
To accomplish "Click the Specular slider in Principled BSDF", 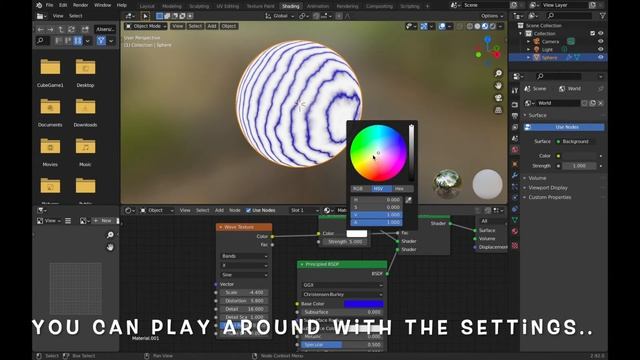I will pyautogui.click(x=342, y=345).
